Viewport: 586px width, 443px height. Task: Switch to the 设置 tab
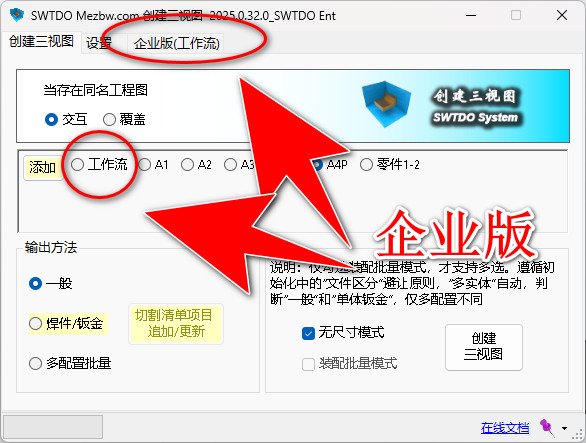[99, 43]
